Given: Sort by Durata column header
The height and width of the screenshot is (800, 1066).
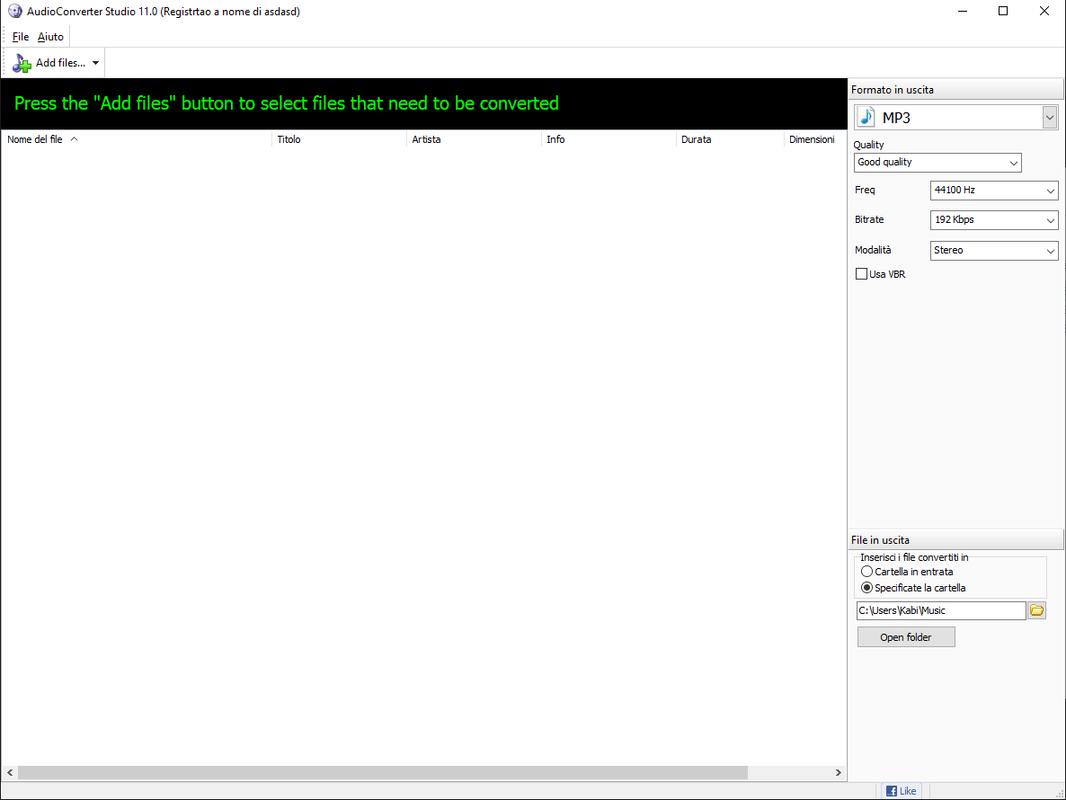Looking at the screenshot, I should [730, 139].
